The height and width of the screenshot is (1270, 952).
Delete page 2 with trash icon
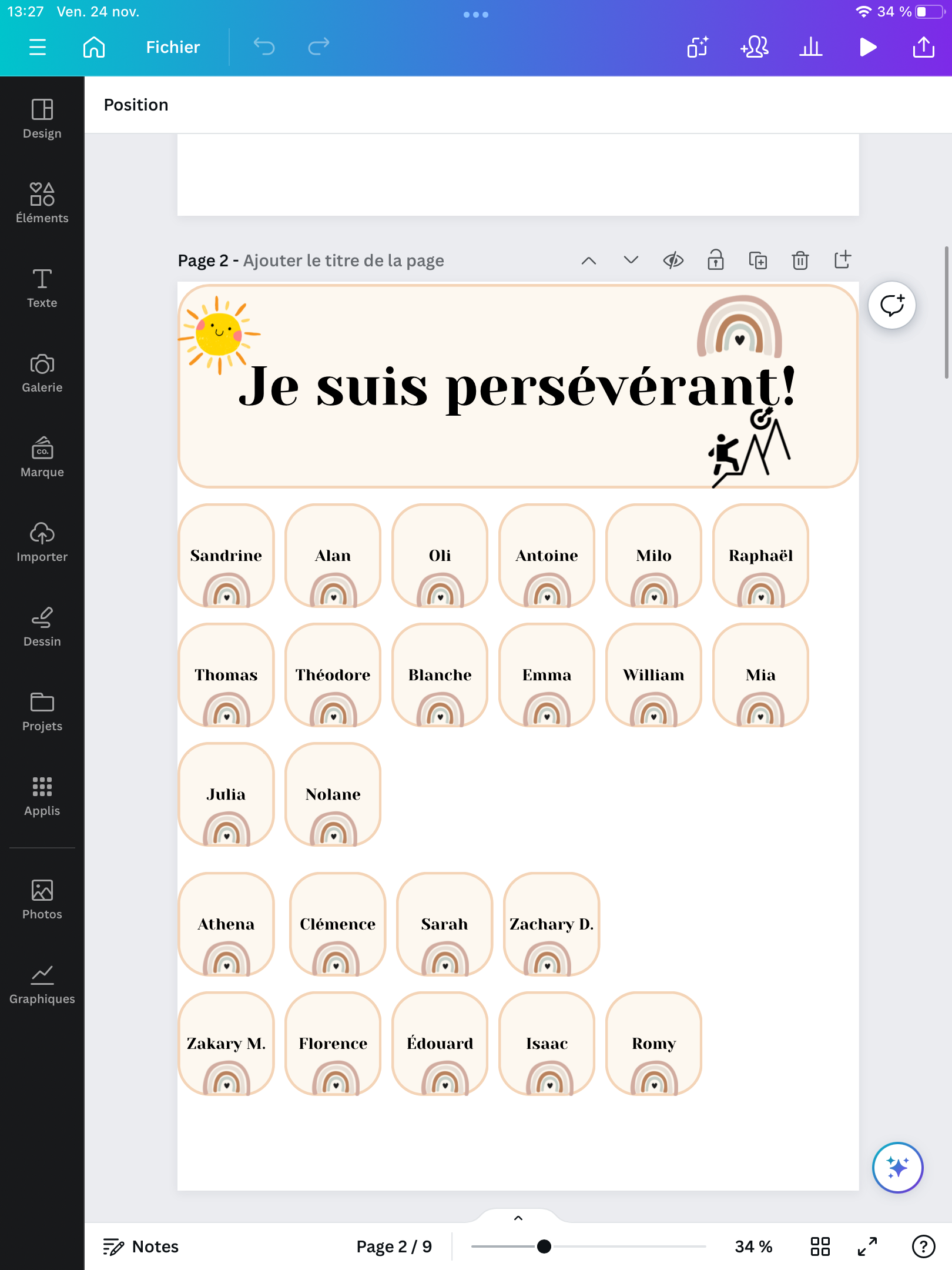(x=800, y=260)
